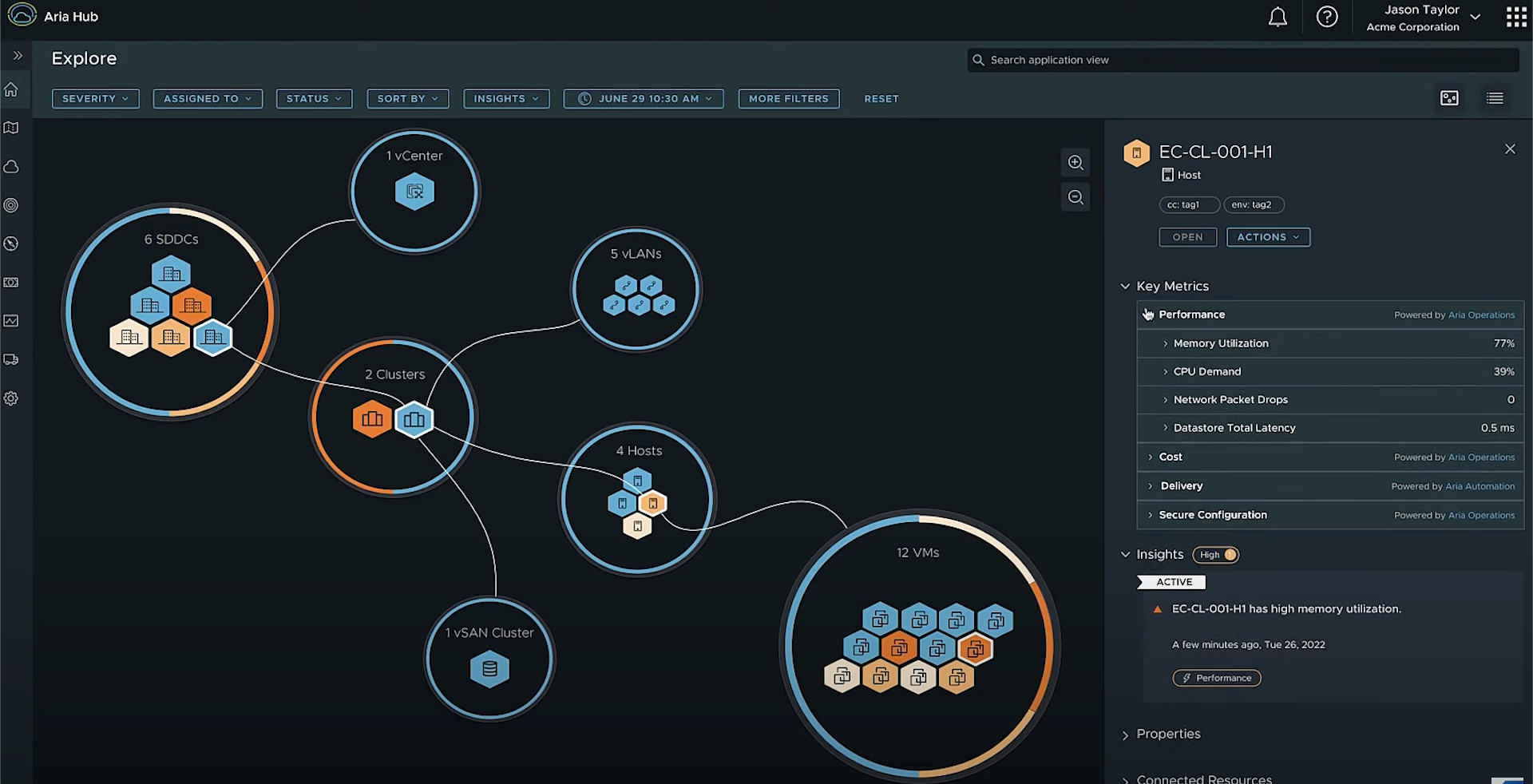
Task: Open the INSIGHTS filter dropdown
Action: click(506, 98)
